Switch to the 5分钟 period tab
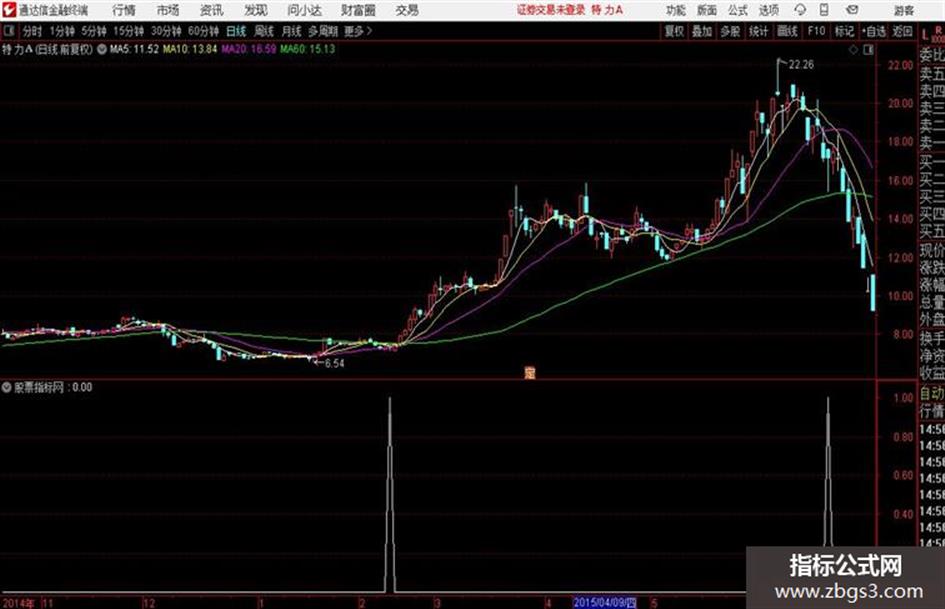 pos(94,31)
